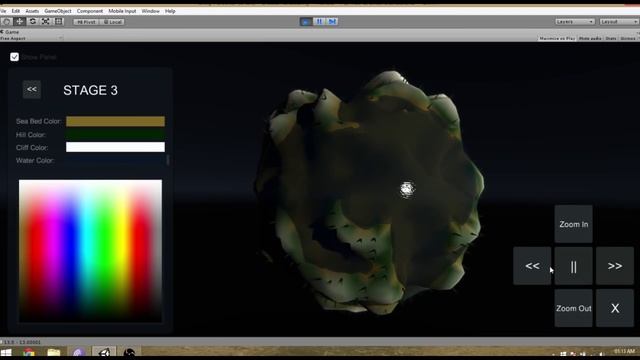The width and height of the screenshot is (640, 360).
Task: Open the Assets menu
Action: tap(32, 11)
